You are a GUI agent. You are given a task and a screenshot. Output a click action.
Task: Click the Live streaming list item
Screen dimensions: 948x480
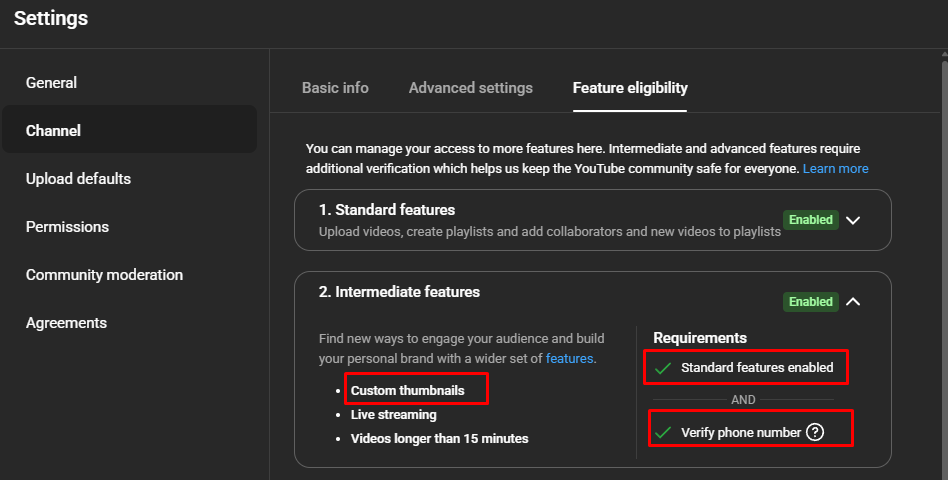pos(394,415)
